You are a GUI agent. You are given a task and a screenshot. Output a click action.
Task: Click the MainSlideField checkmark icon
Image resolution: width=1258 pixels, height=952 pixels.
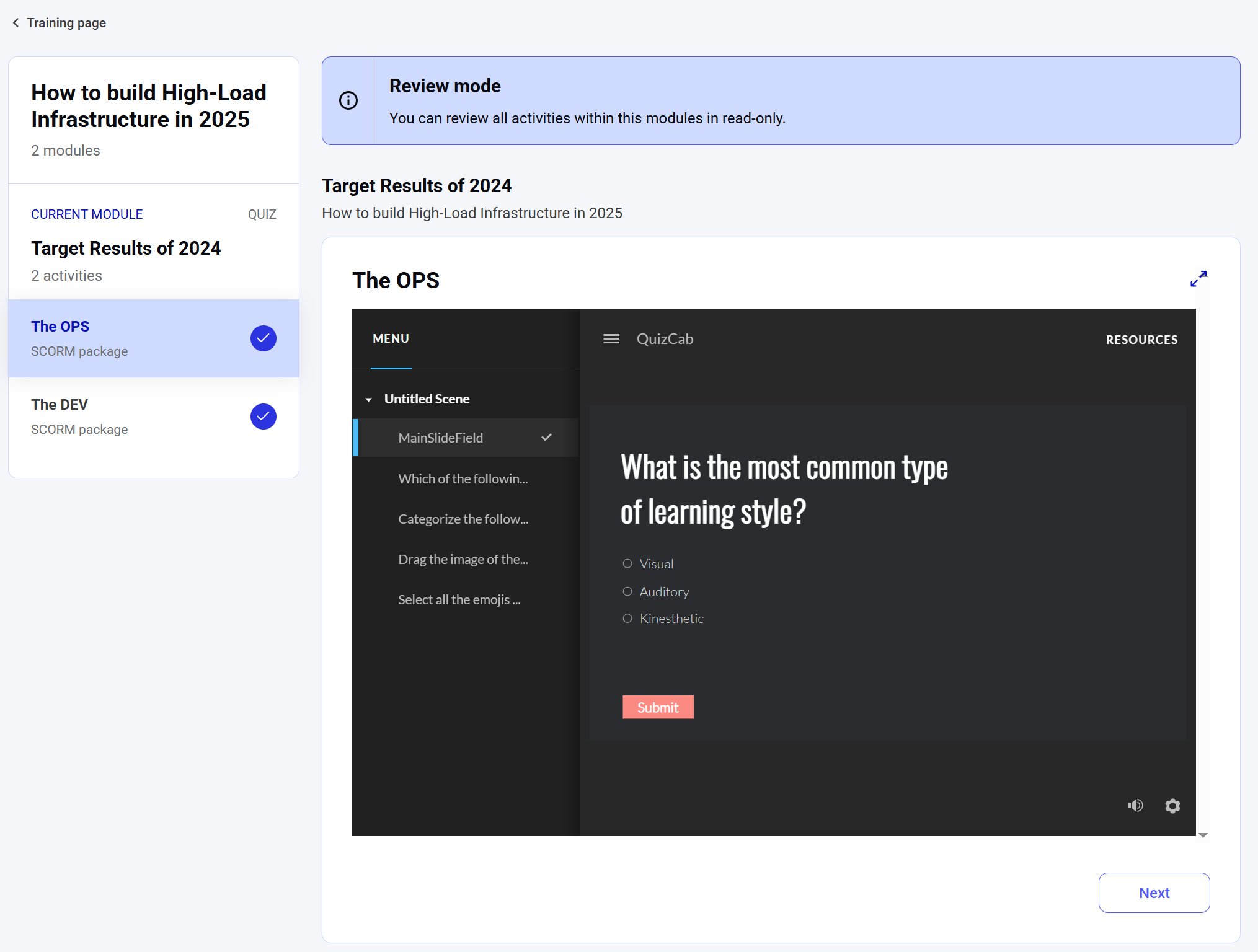point(546,438)
